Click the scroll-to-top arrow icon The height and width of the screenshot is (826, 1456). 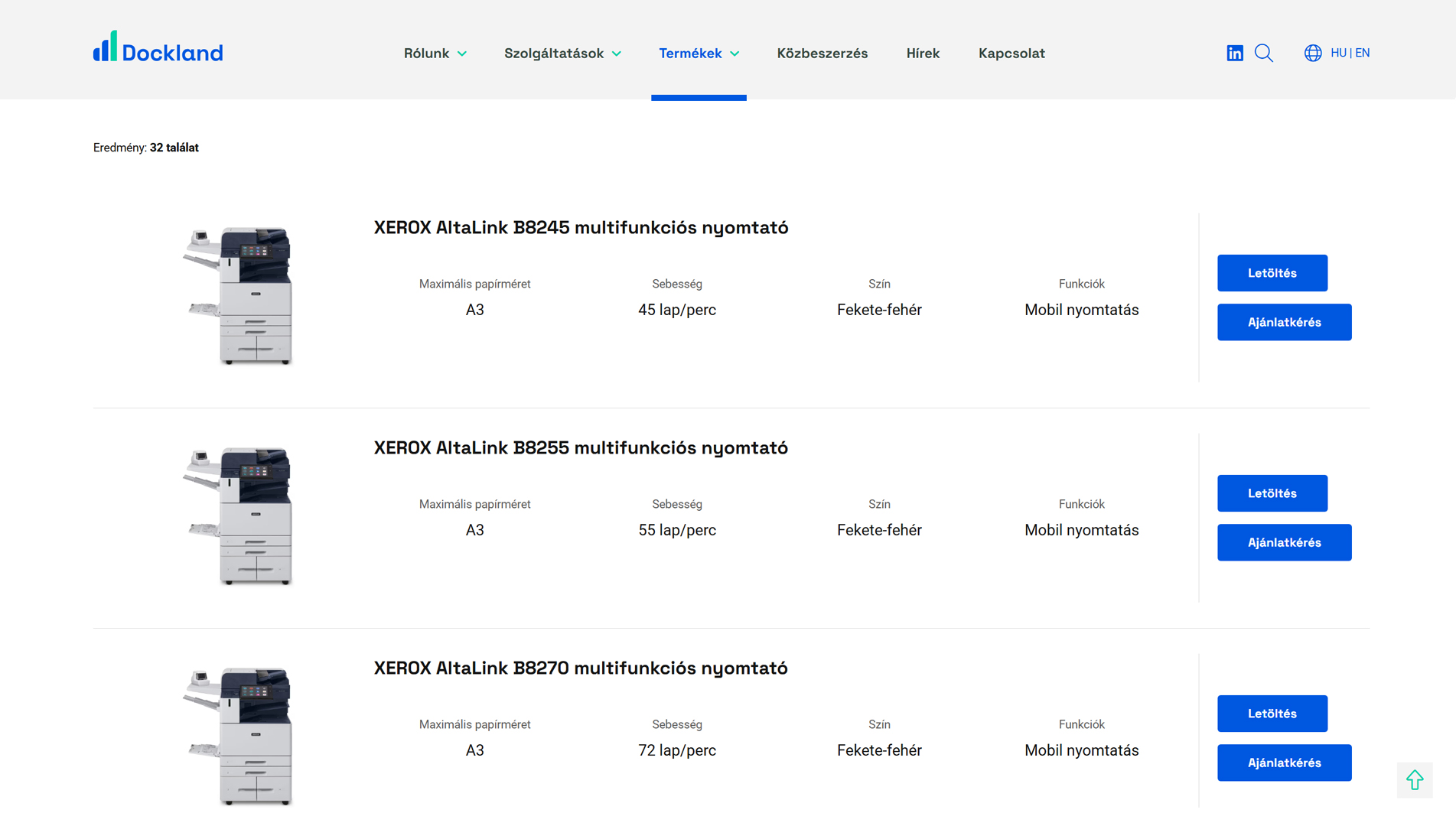pos(1415,780)
